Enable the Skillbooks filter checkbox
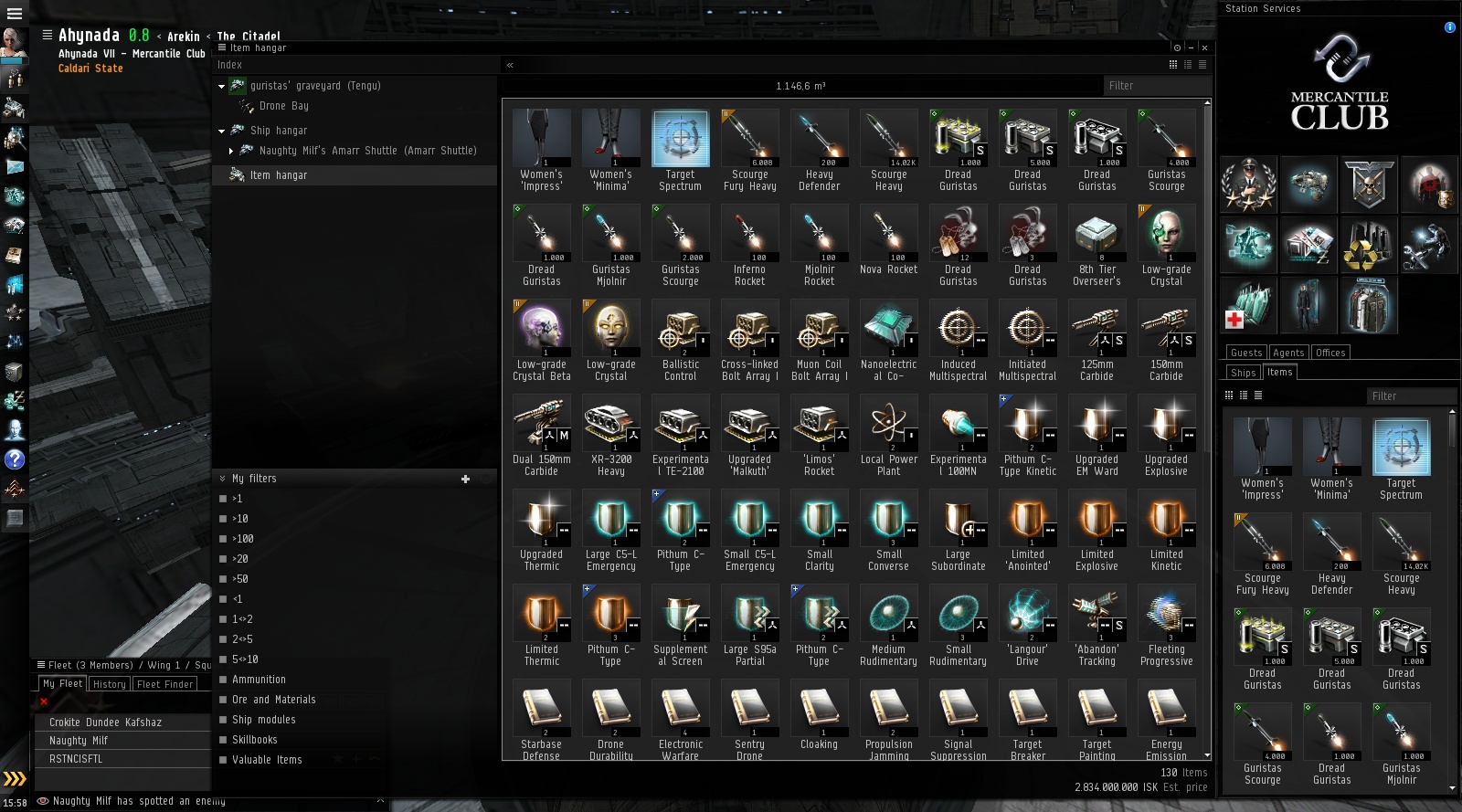 pyautogui.click(x=223, y=740)
